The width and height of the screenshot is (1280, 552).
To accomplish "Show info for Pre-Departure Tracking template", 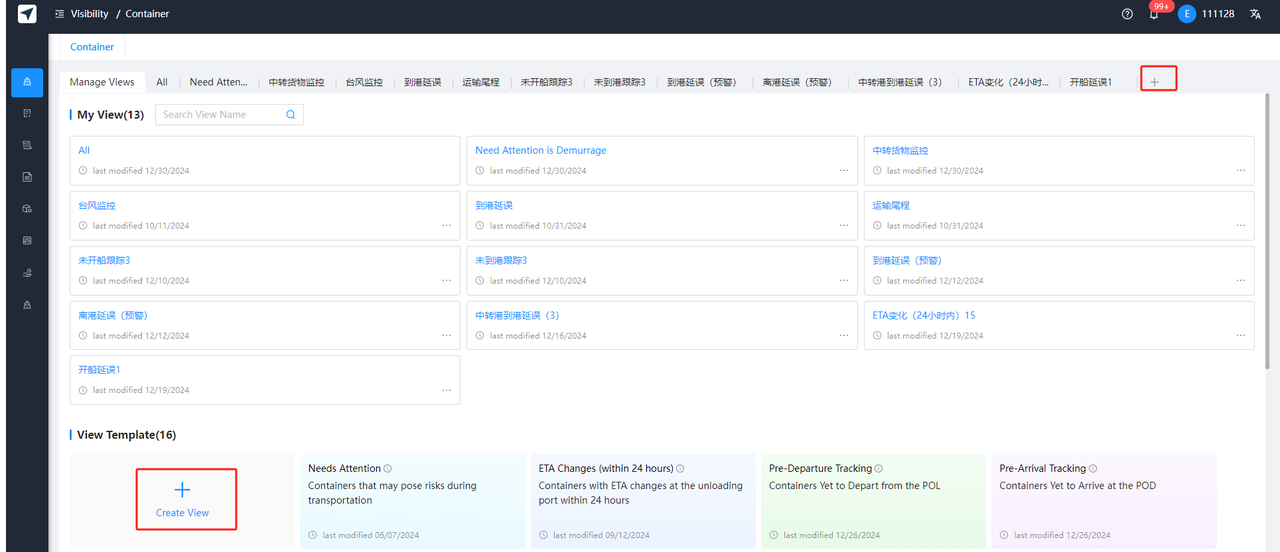I will coord(880,468).
